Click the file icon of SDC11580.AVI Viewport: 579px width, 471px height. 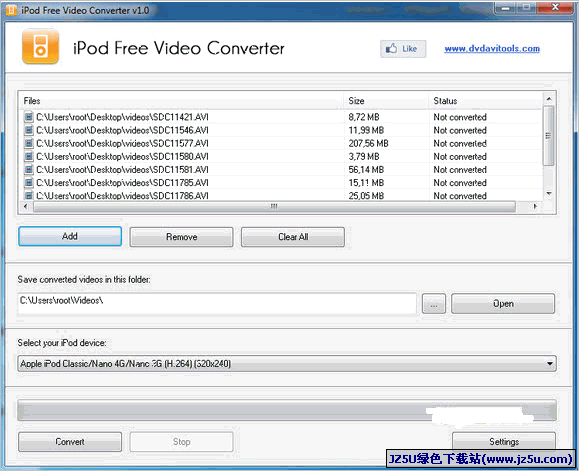click(28, 157)
